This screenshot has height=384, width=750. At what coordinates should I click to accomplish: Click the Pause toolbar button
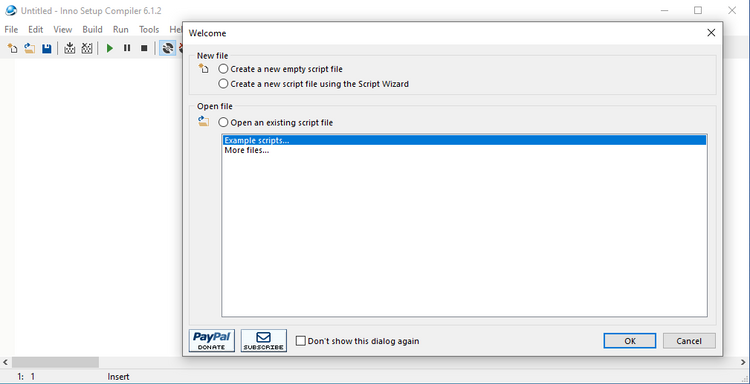tap(127, 48)
